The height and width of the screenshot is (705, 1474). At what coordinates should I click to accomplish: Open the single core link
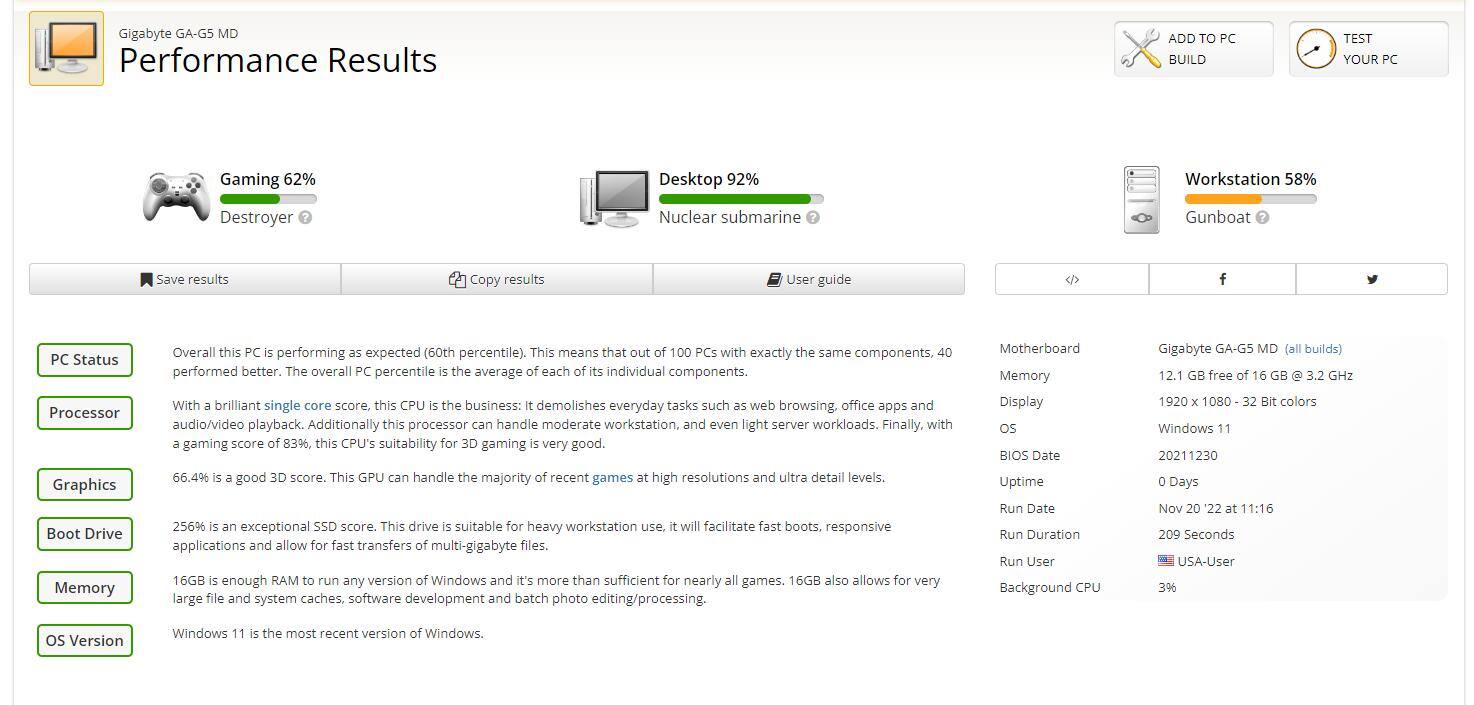(x=297, y=406)
